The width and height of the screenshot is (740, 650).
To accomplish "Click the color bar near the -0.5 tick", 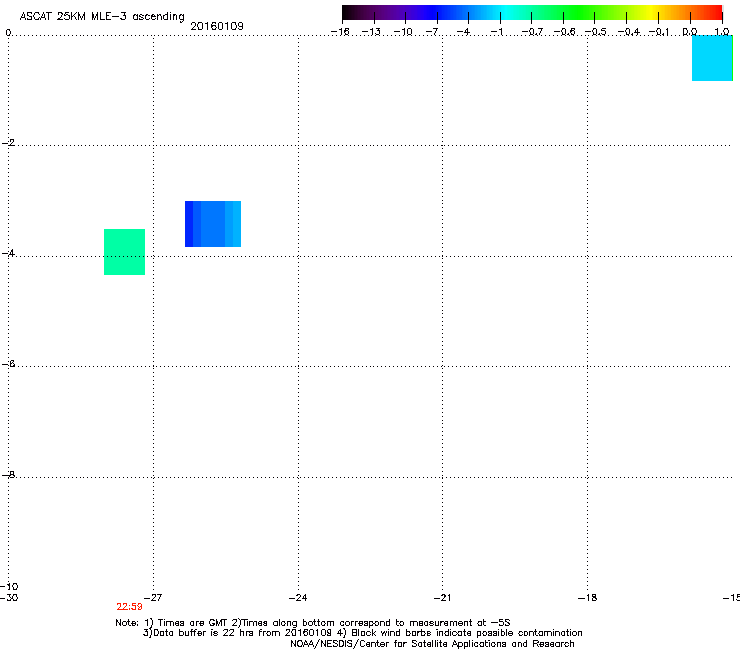I will click(x=595, y=13).
